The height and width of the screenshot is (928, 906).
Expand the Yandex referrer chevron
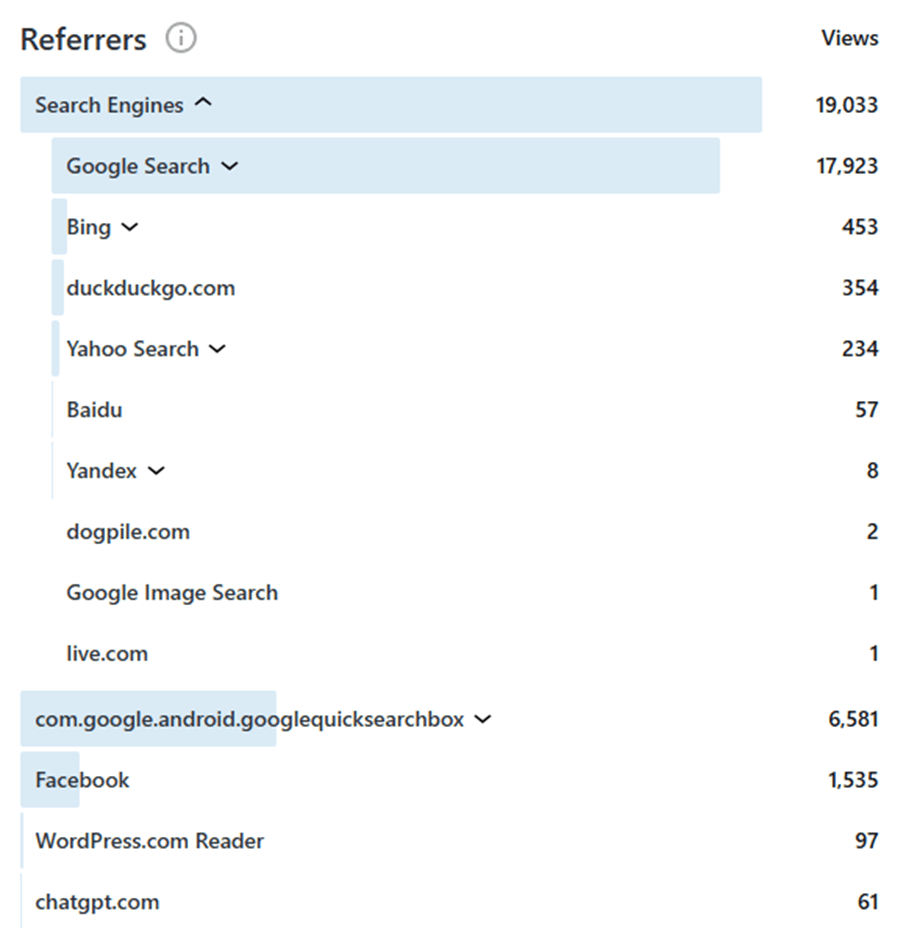(155, 470)
